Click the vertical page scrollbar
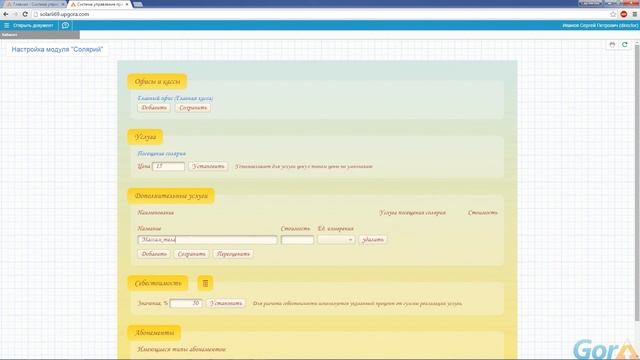 [x=637, y=184]
